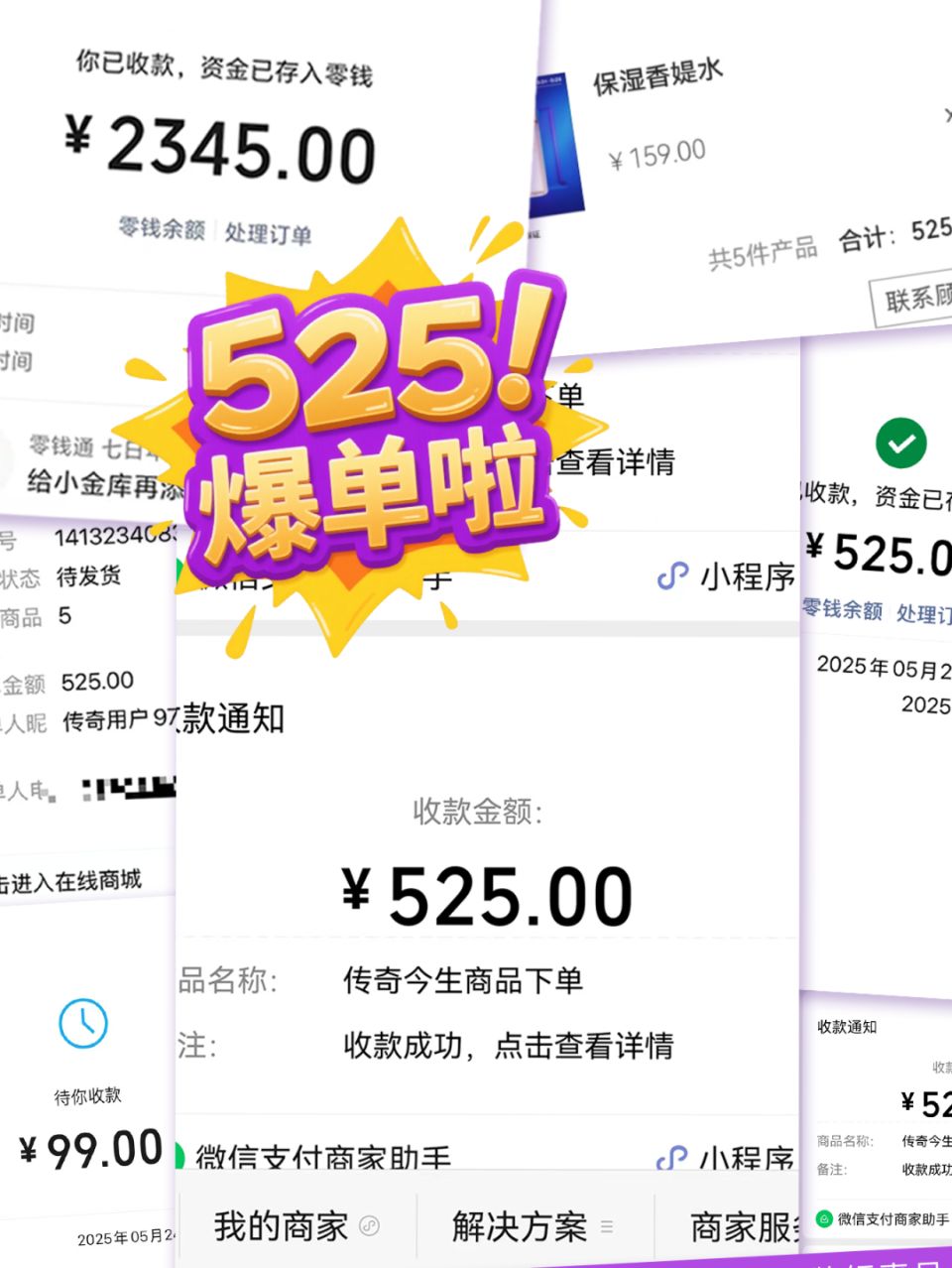Image resolution: width=952 pixels, height=1268 pixels.
Task: Tap the list icon beside 解决方案
Action: 607,1226
